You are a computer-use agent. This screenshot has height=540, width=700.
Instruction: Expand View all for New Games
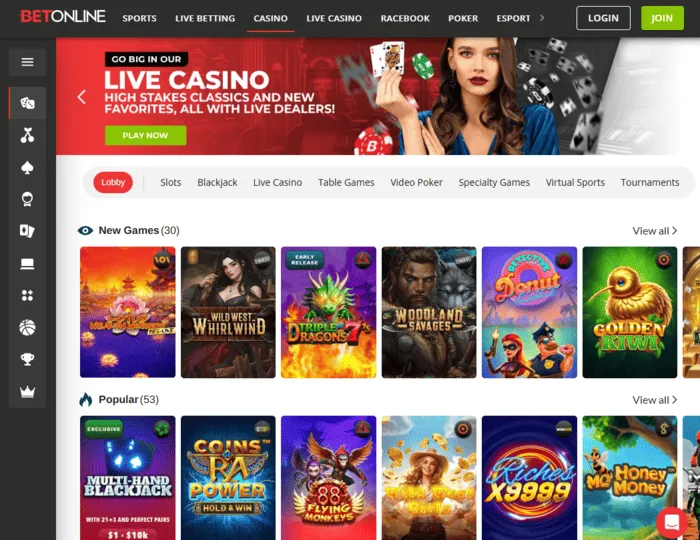pos(654,231)
